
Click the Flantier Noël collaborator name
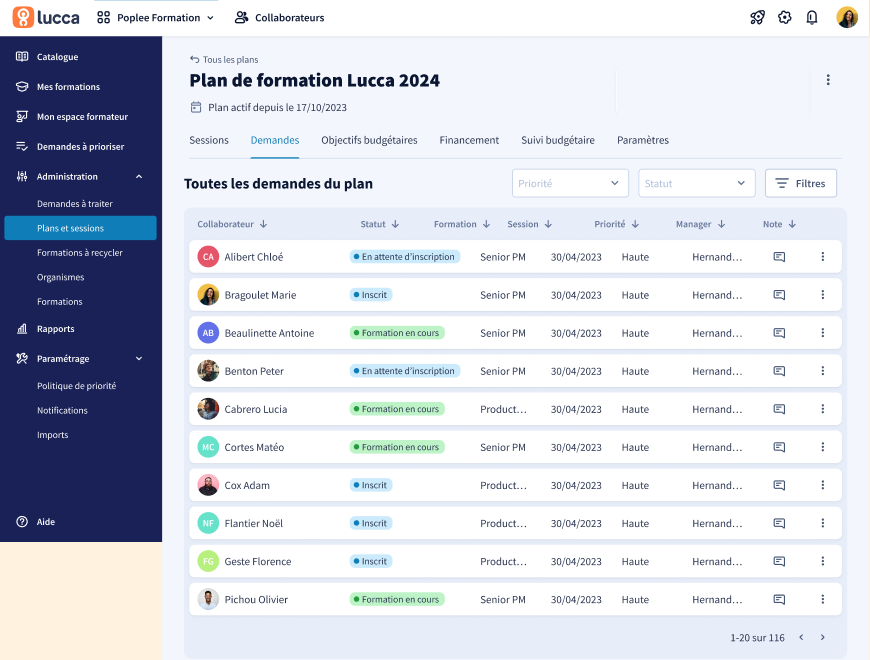[x=254, y=524]
